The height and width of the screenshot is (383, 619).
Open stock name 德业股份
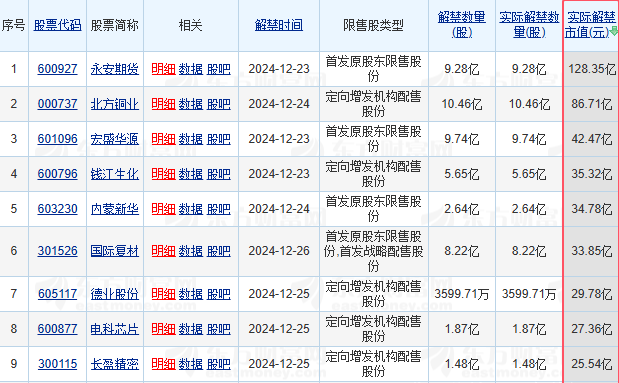click(114, 294)
